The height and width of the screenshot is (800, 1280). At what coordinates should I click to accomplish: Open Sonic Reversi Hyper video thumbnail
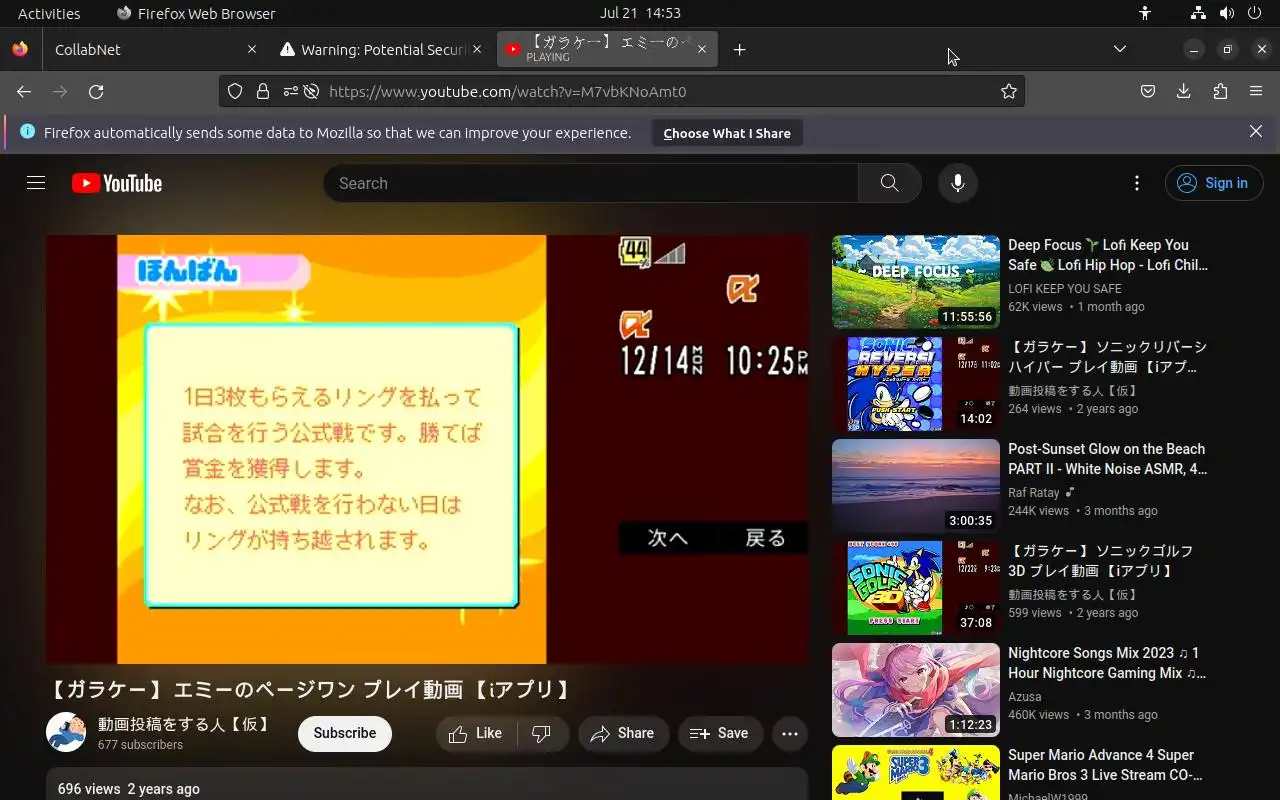click(916, 384)
